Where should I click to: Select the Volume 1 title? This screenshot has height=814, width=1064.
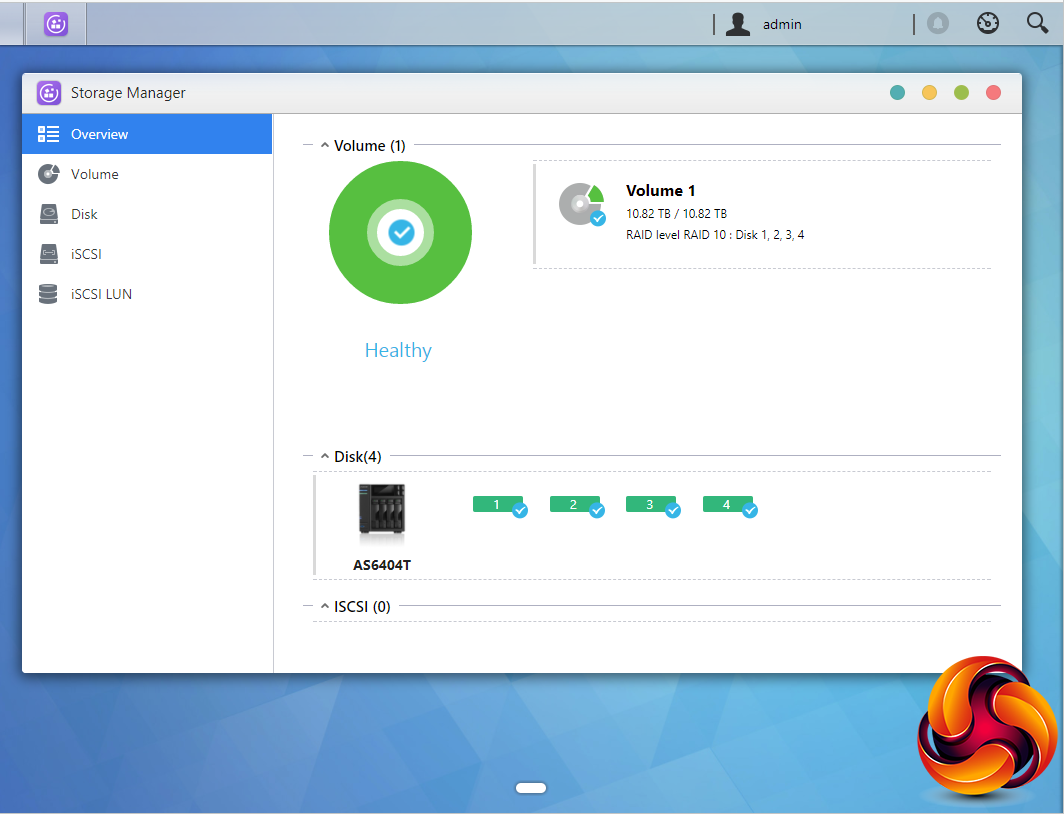coord(660,191)
